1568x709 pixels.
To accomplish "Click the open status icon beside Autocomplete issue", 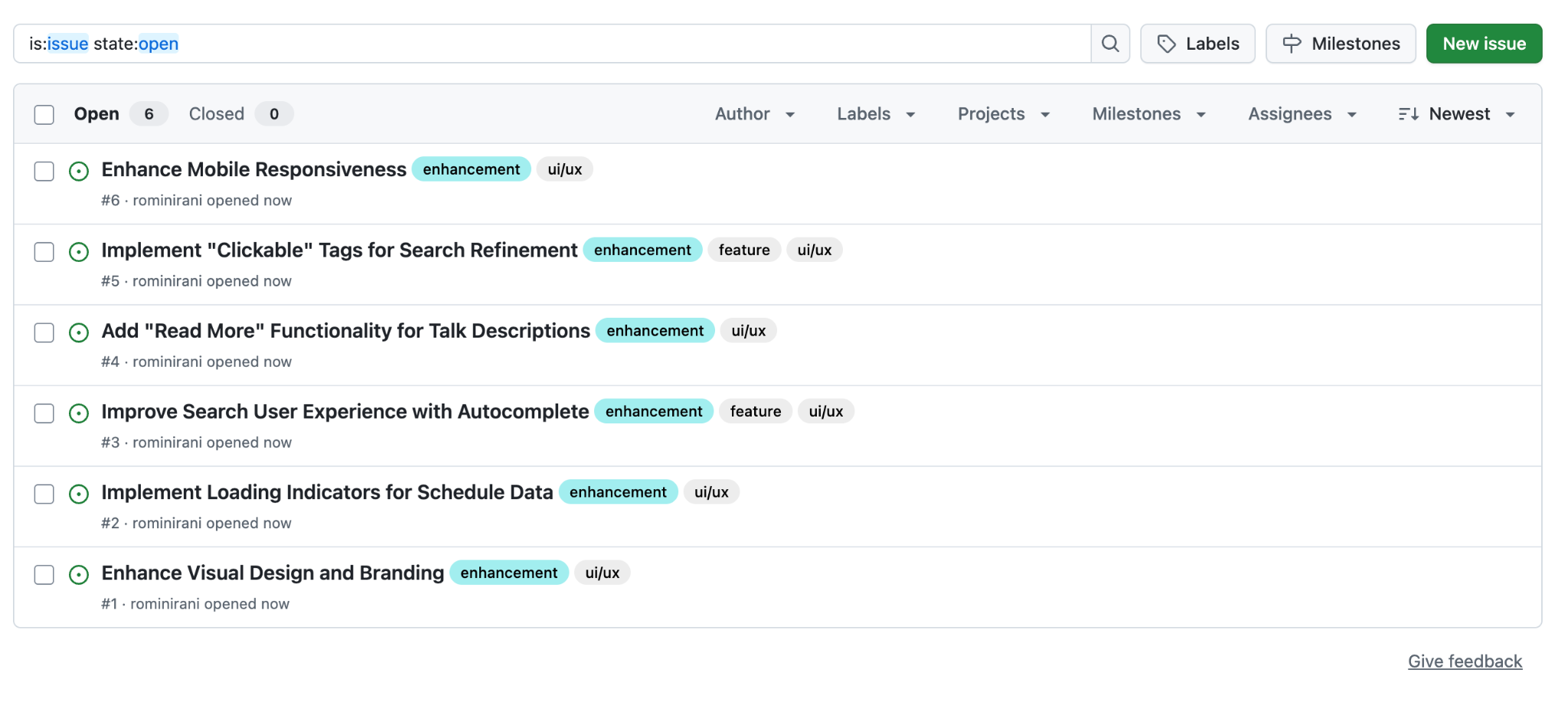I will [x=79, y=413].
